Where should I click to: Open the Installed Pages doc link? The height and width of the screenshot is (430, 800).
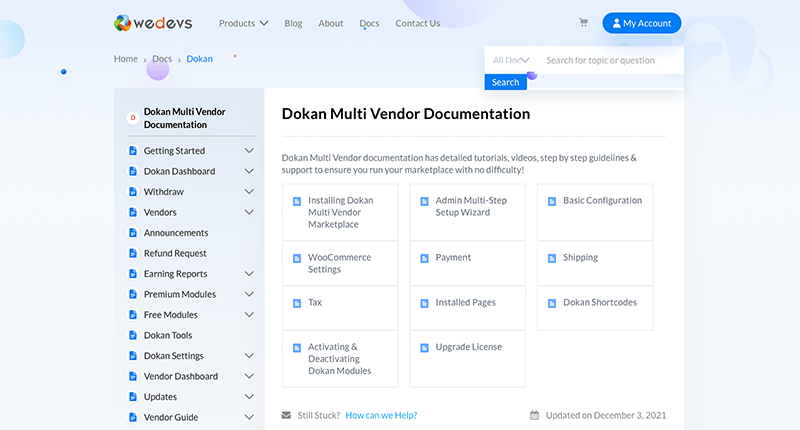[465, 302]
